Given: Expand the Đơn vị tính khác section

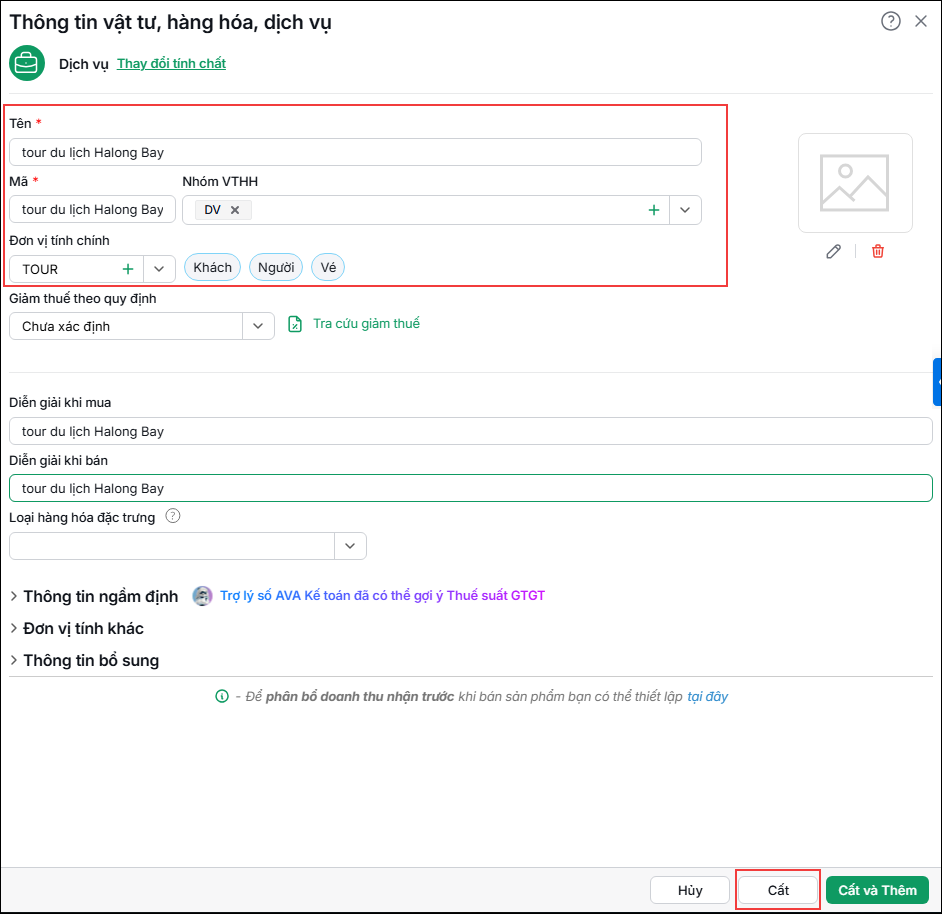Looking at the screenshot, I should point(77,629).
